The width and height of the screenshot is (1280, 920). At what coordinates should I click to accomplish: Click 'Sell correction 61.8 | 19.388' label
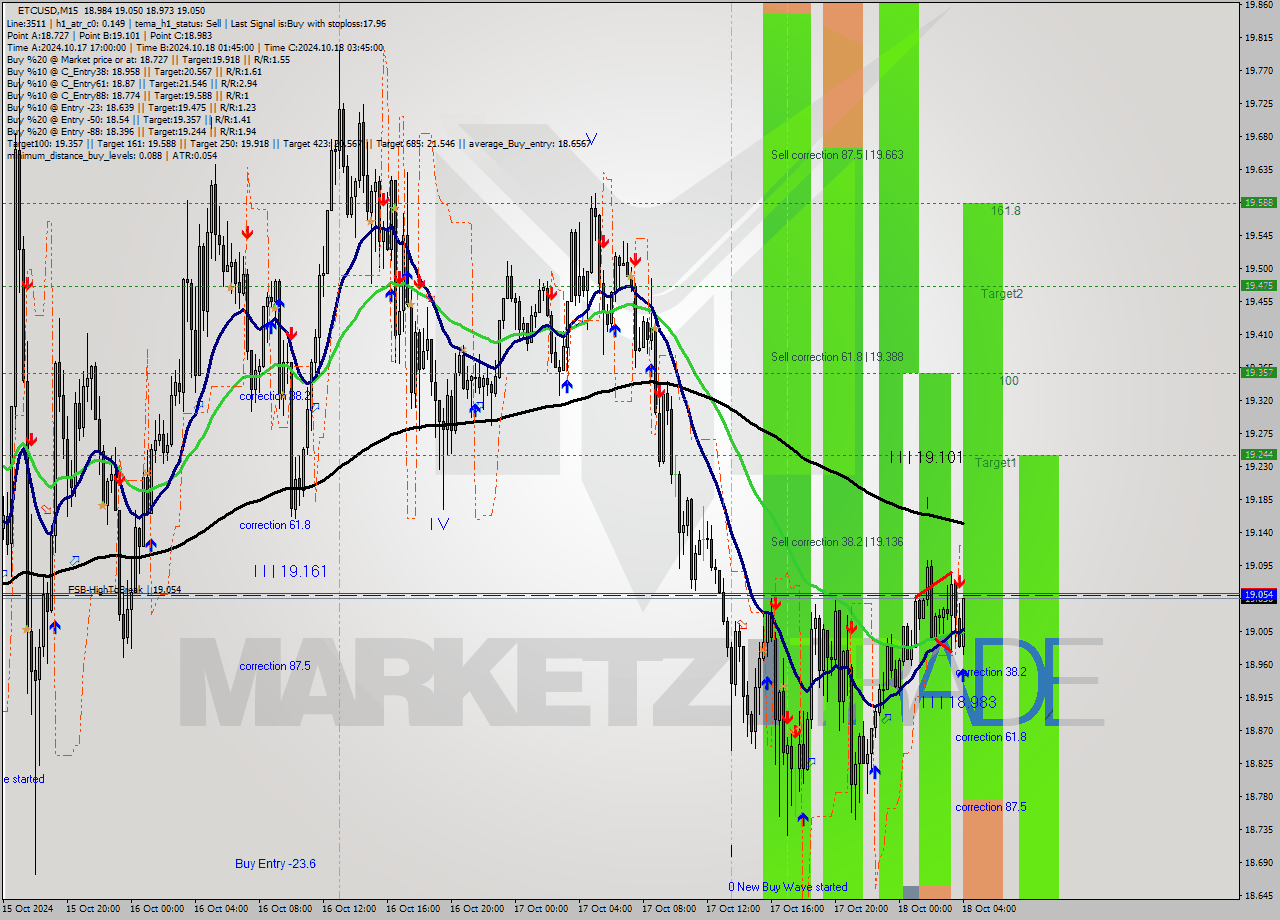click(837, 357)
